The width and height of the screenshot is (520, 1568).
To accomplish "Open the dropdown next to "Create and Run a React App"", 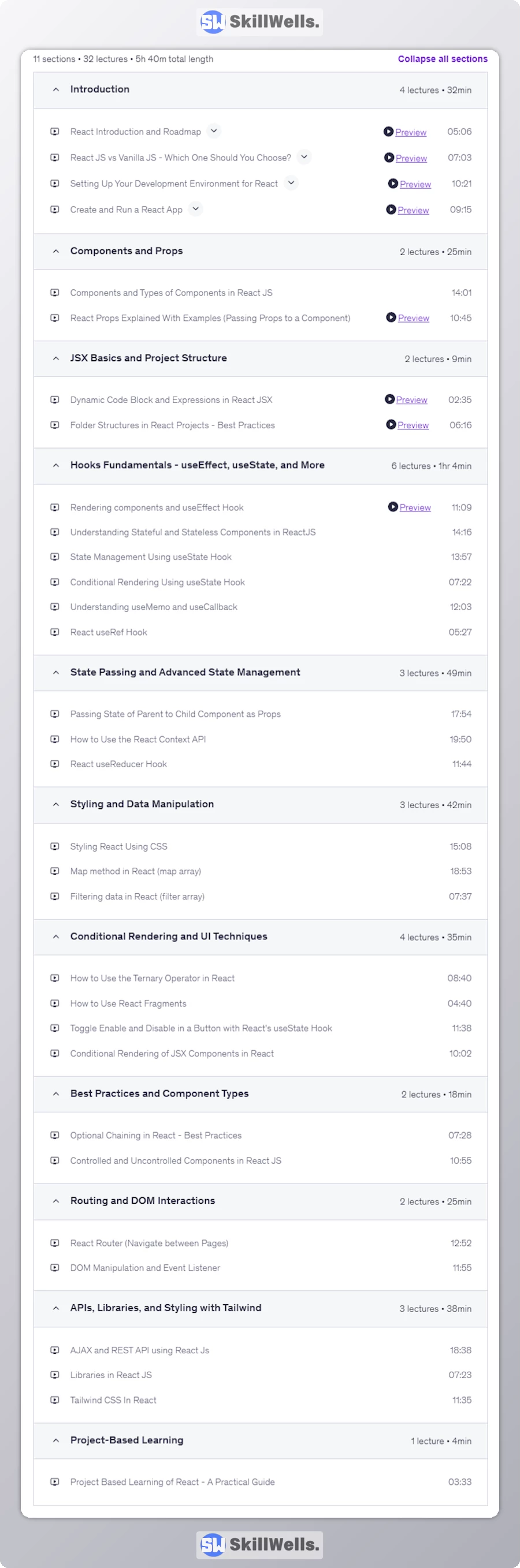I will click(x=195, y=209).
